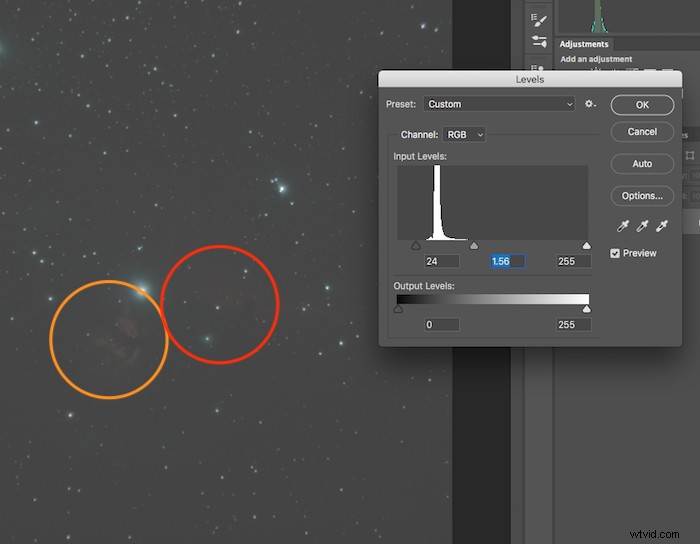
Task: Open the Preset dropdown showing Custom
Action: (x=499, y=104)
